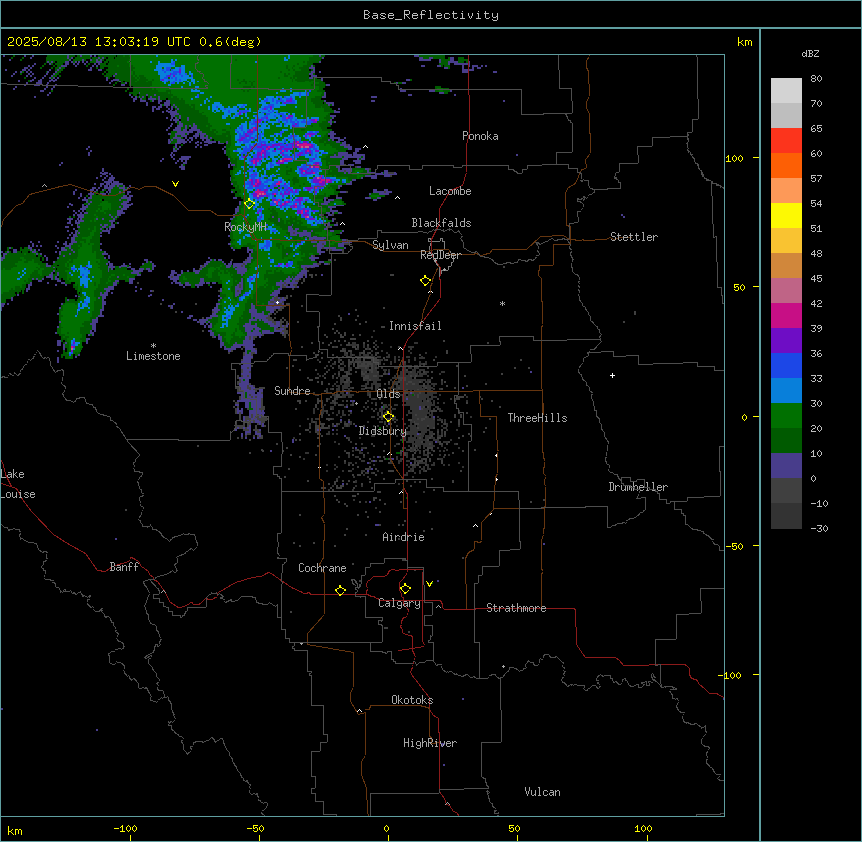
Task: Click the yellow diamond marker south of RedDeer
Action: coord(426,281)
